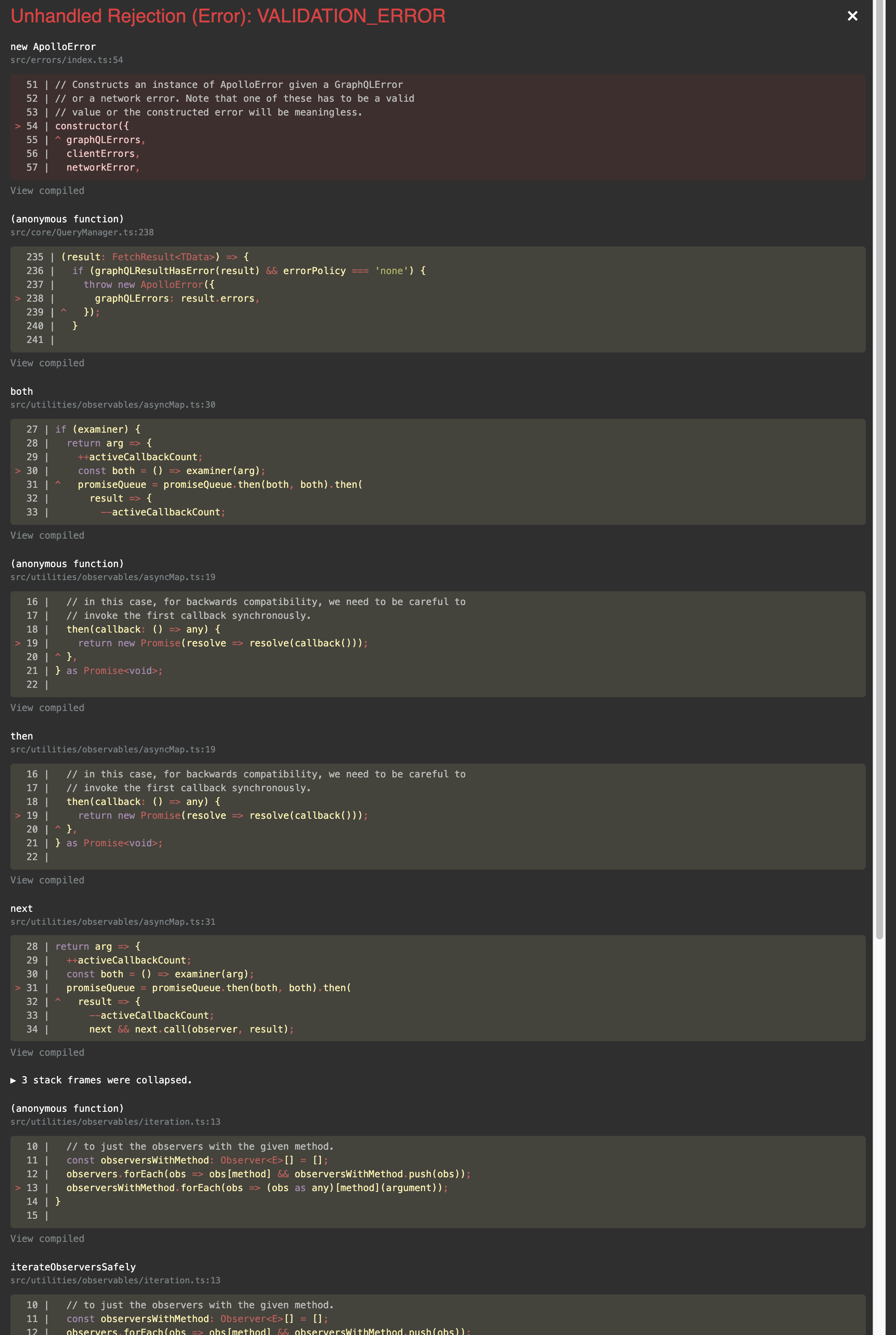Click "View compiled" under new ApolloError
Image resolution: width=896 pixels, height=1335 pixels.
pos(47,190)
